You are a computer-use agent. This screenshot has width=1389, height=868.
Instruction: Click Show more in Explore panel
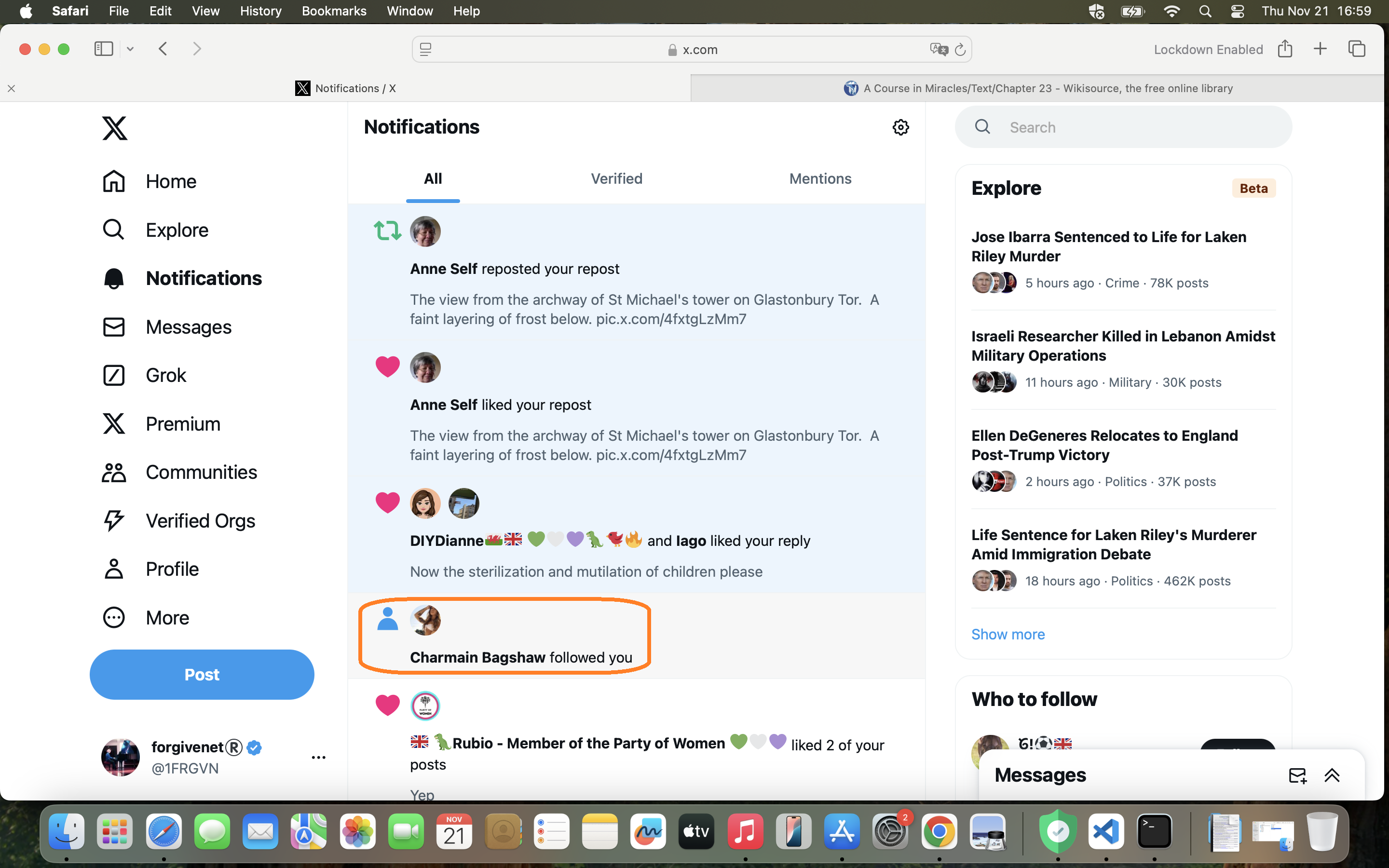(x=1008, y=634)
